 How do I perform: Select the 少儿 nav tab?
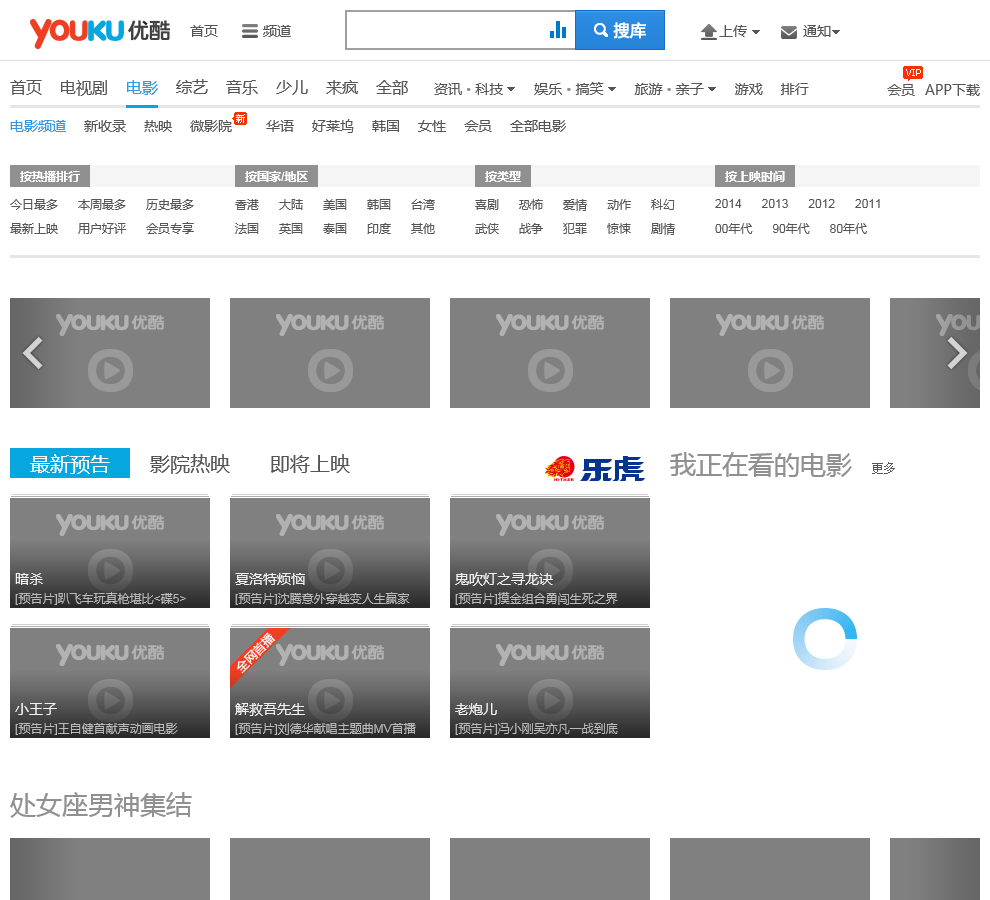[x=292, y=88]
